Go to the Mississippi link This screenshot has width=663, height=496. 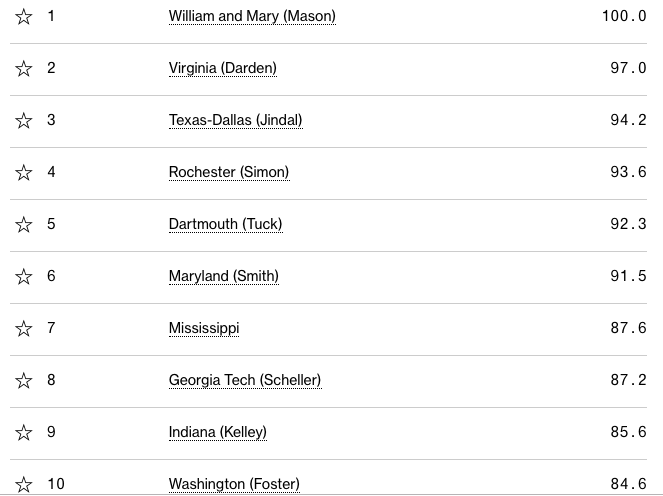pyautogui.click(x=204, y=328)
